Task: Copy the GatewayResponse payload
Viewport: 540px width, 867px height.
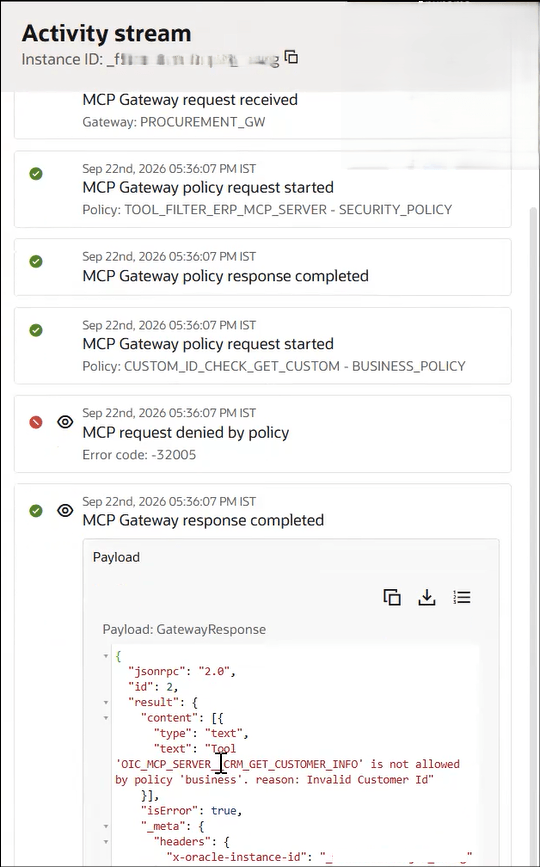Action: [392, 597]
